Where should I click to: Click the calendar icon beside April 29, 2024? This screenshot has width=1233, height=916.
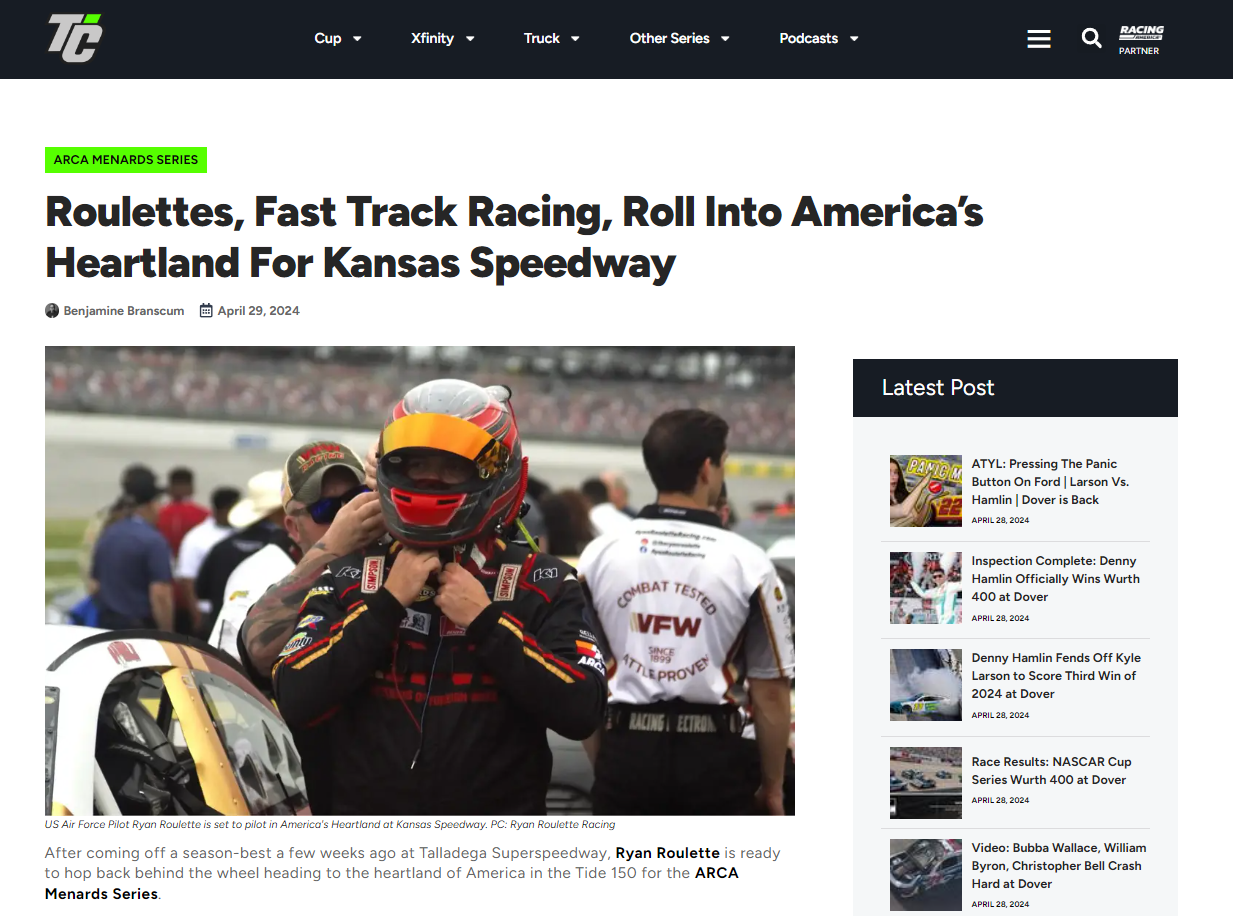pyautogui.click(x=206, y=311)
